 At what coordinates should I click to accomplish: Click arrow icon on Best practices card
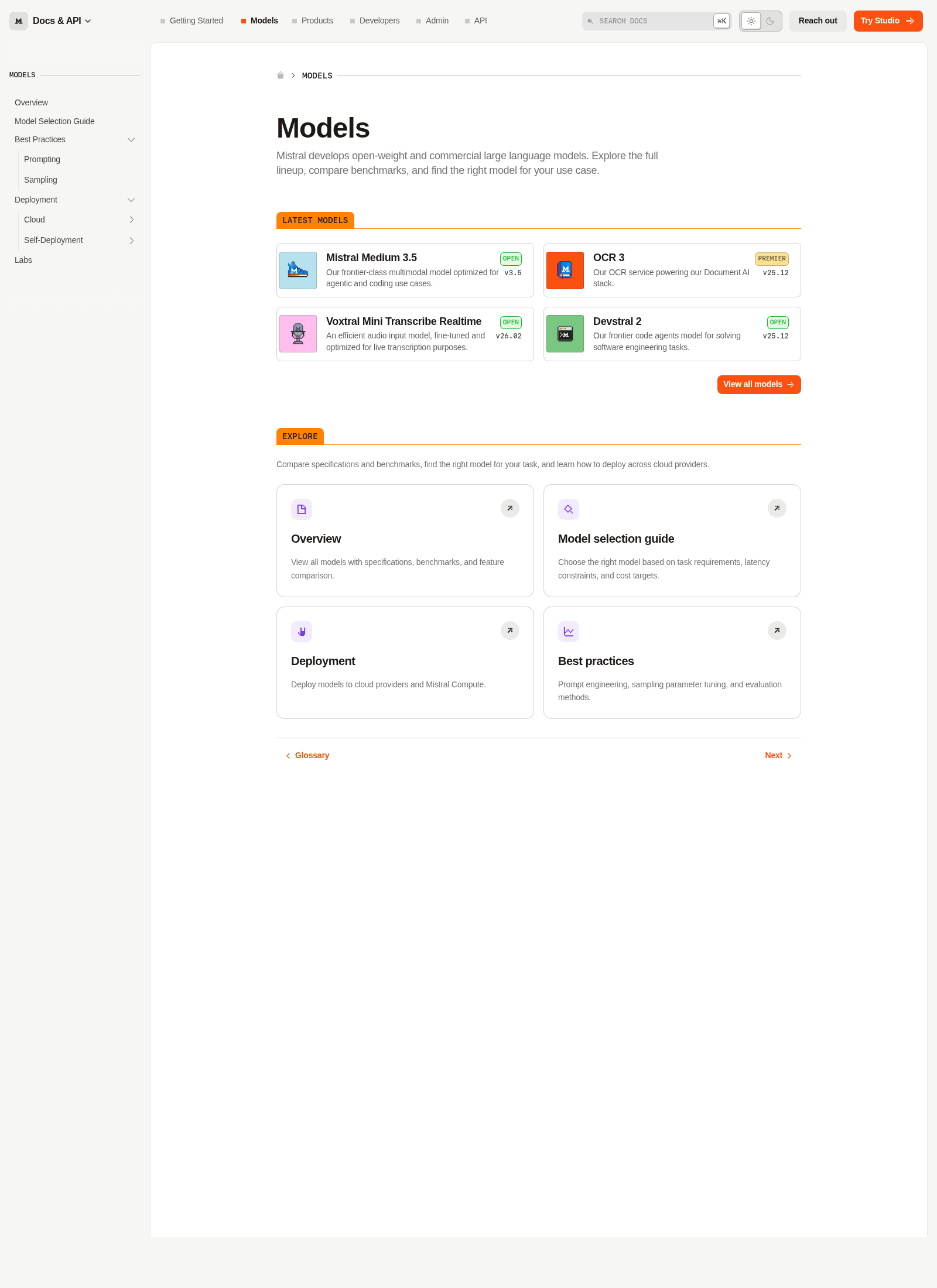click(777, 631)
